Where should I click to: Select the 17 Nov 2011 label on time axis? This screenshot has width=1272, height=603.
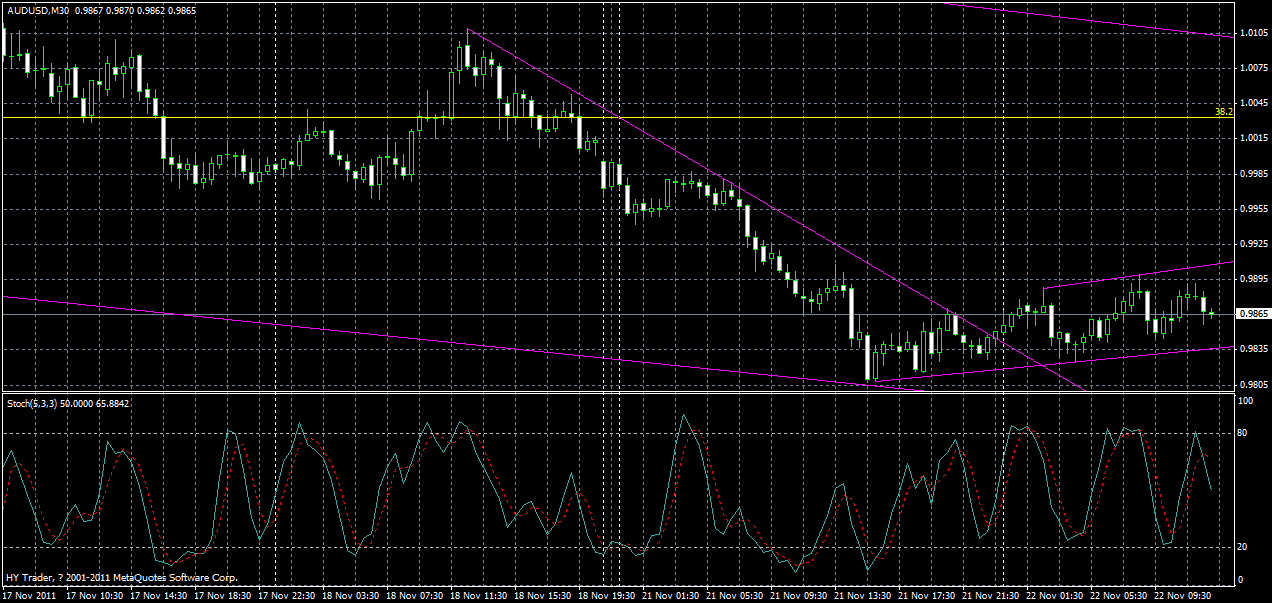point(30,594)
